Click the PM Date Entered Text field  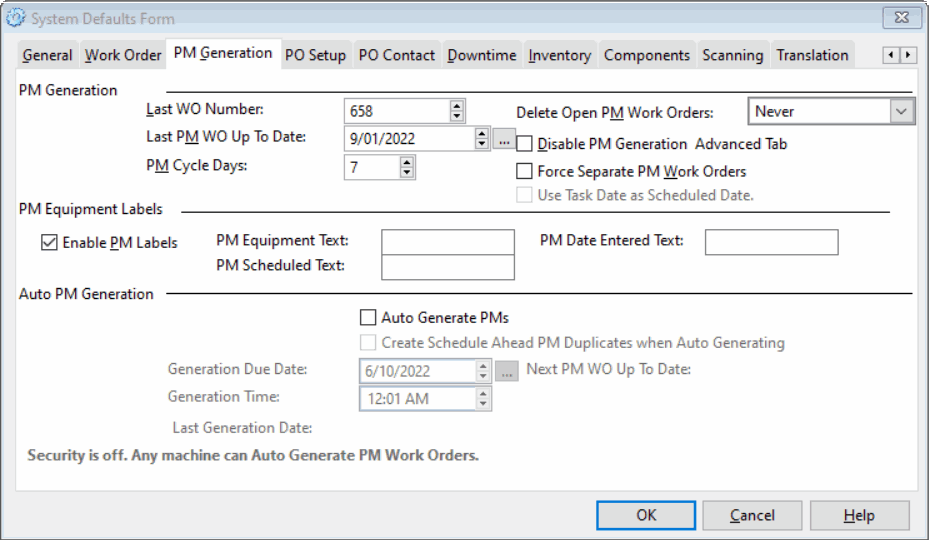coord(771,242)
